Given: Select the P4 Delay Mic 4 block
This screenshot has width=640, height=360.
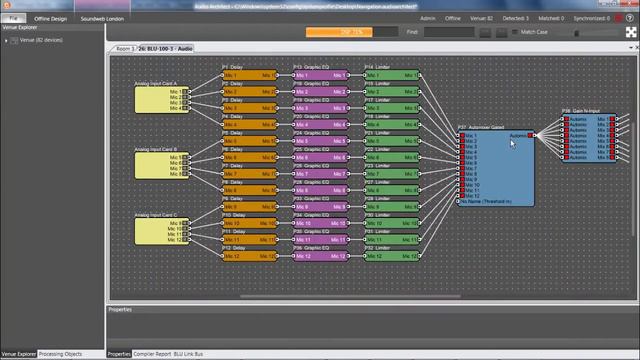Looking at the screenshot, I should click(249, 124).
